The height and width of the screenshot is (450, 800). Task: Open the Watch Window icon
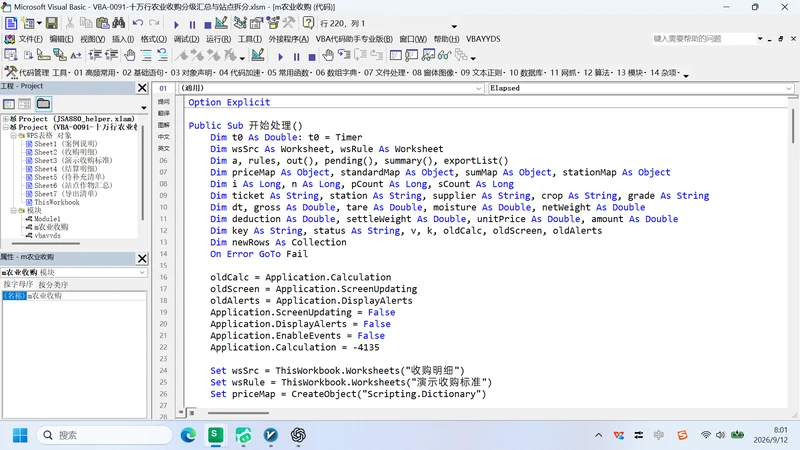(x=428, y=55)
